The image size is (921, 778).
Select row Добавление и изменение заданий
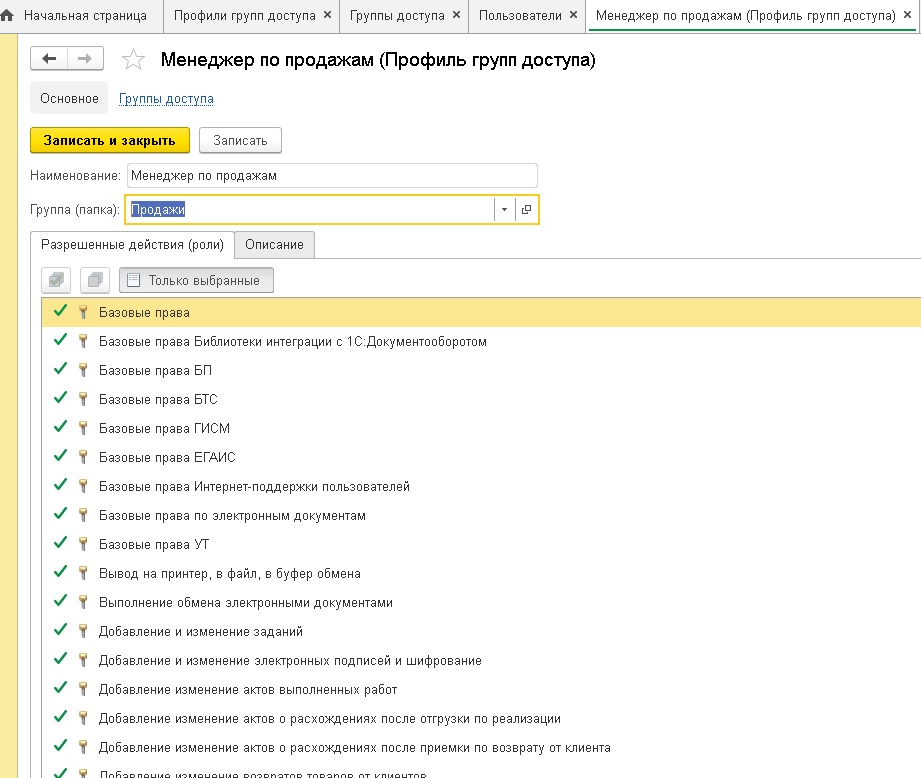coord(481,631)
